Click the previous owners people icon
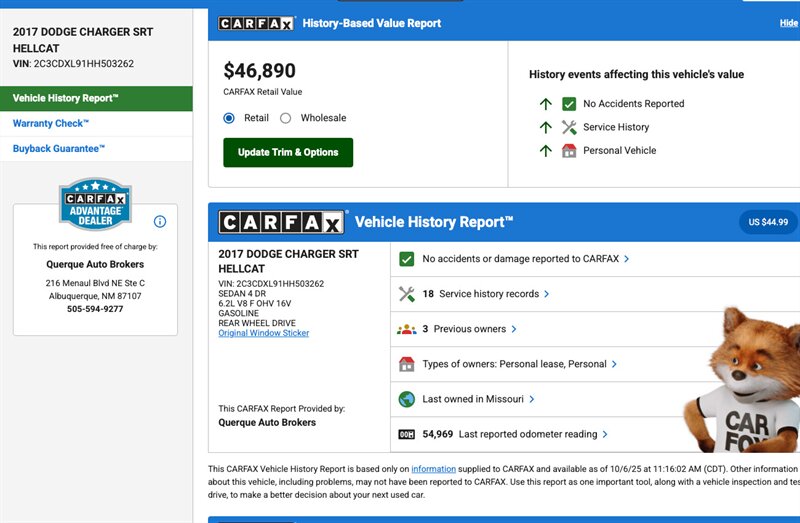 pyautogui.click(x=406, y=329)
